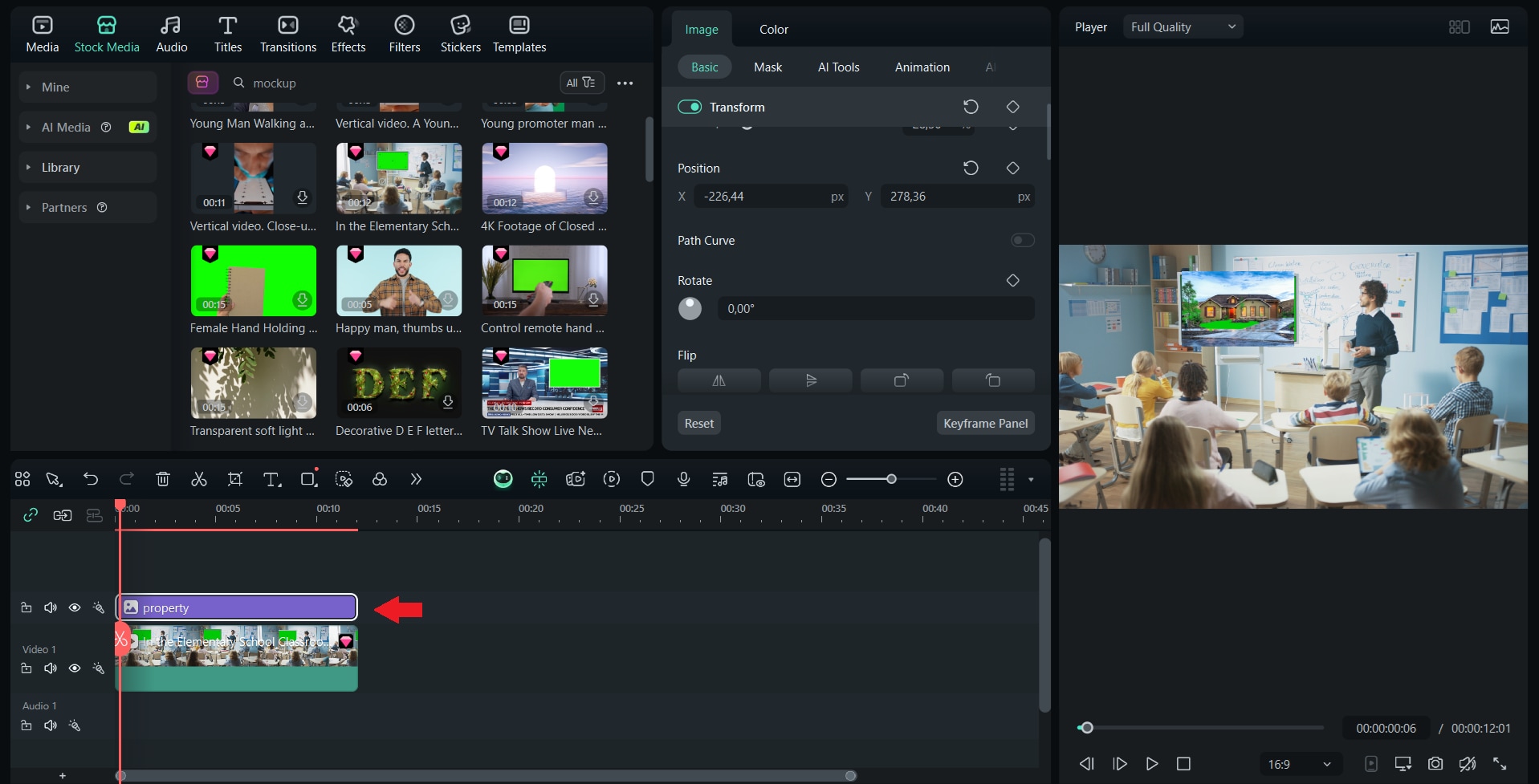
Task: Toggle the Transform switch
Action: [690, 107]
